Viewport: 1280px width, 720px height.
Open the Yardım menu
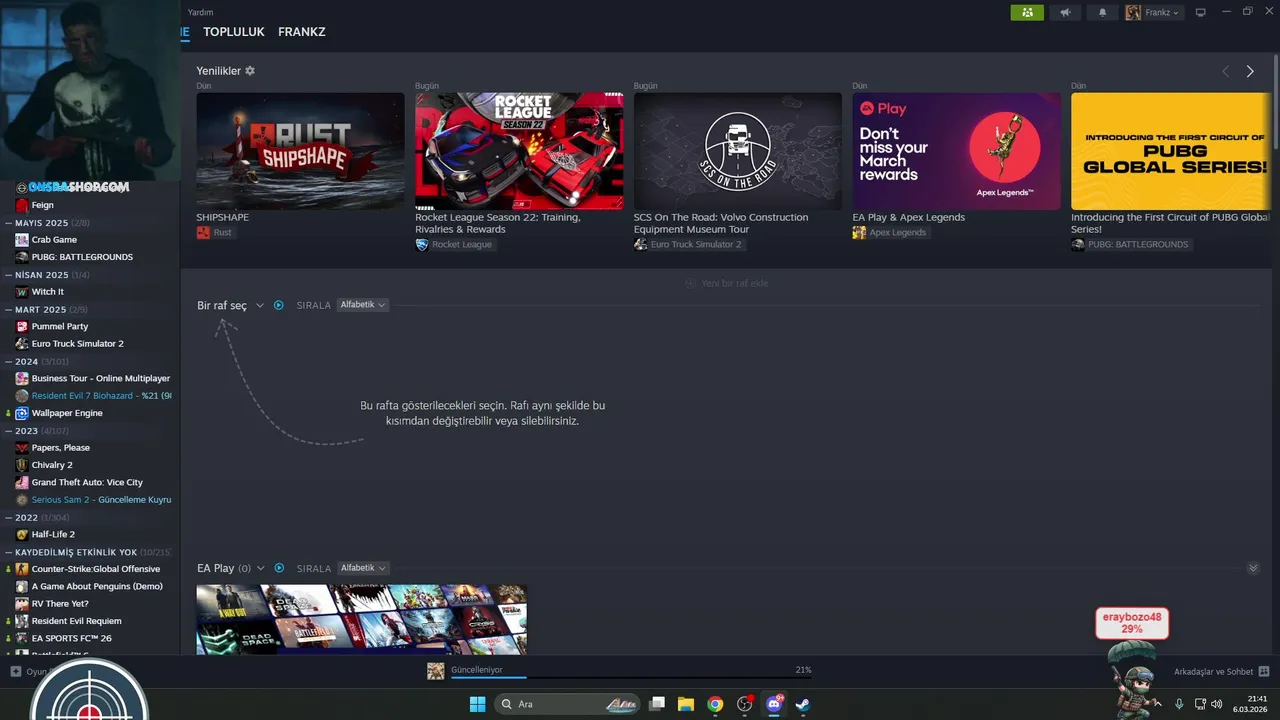[200, 13]
